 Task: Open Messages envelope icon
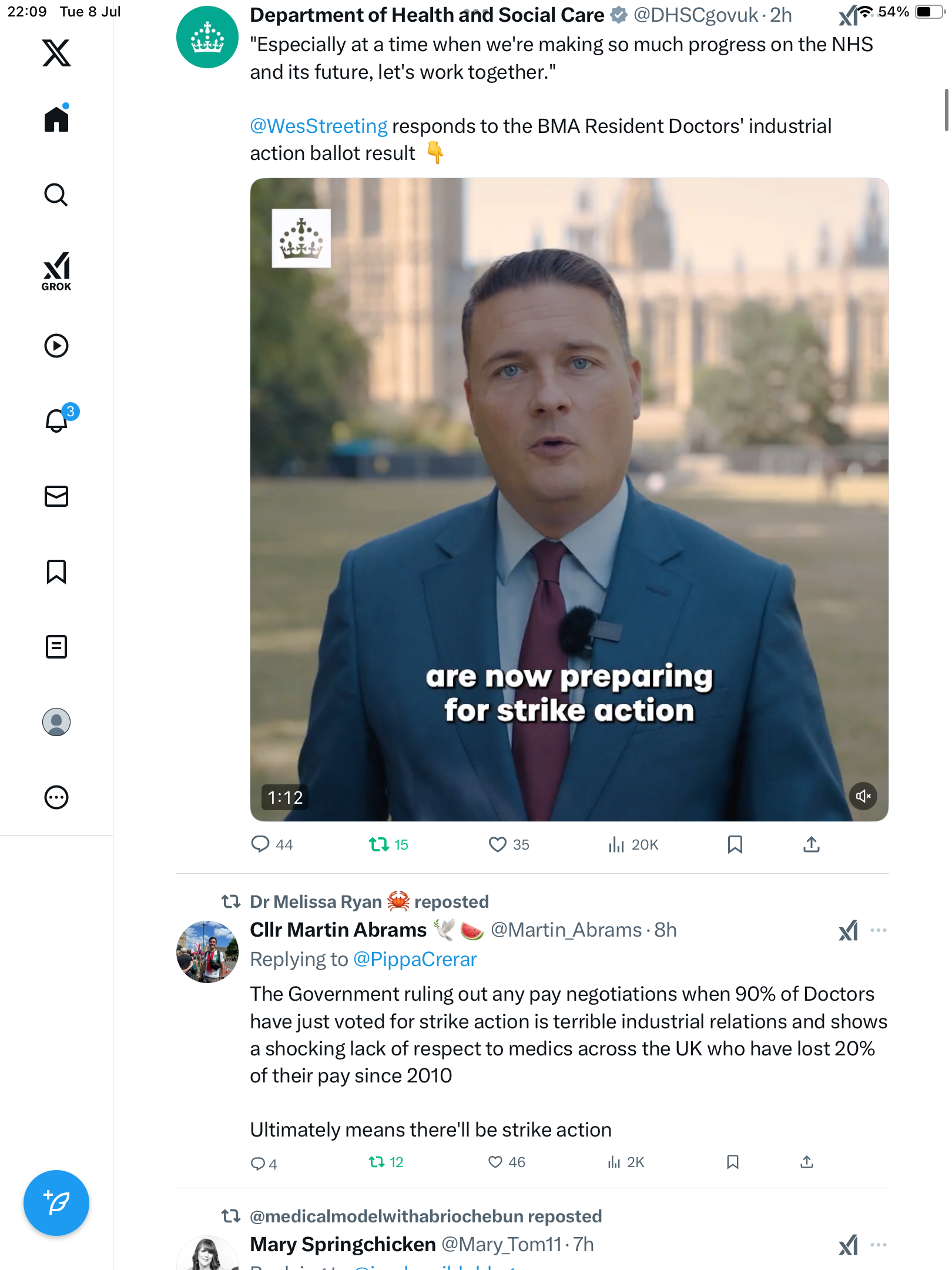pyautogui.click(x=56, y=496)
